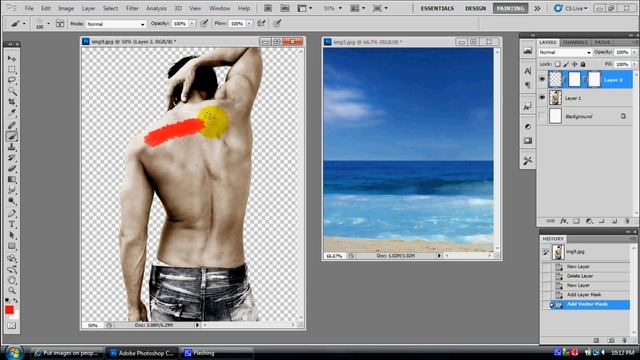Toggle tablet pressure controls opacity button
Image resolution: width=640 pixels, height=360 pixels.
tap(204, 24)
